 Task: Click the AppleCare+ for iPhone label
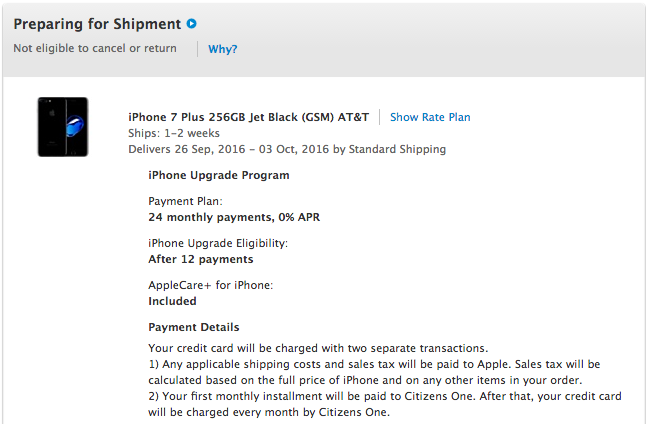(211, 285)
